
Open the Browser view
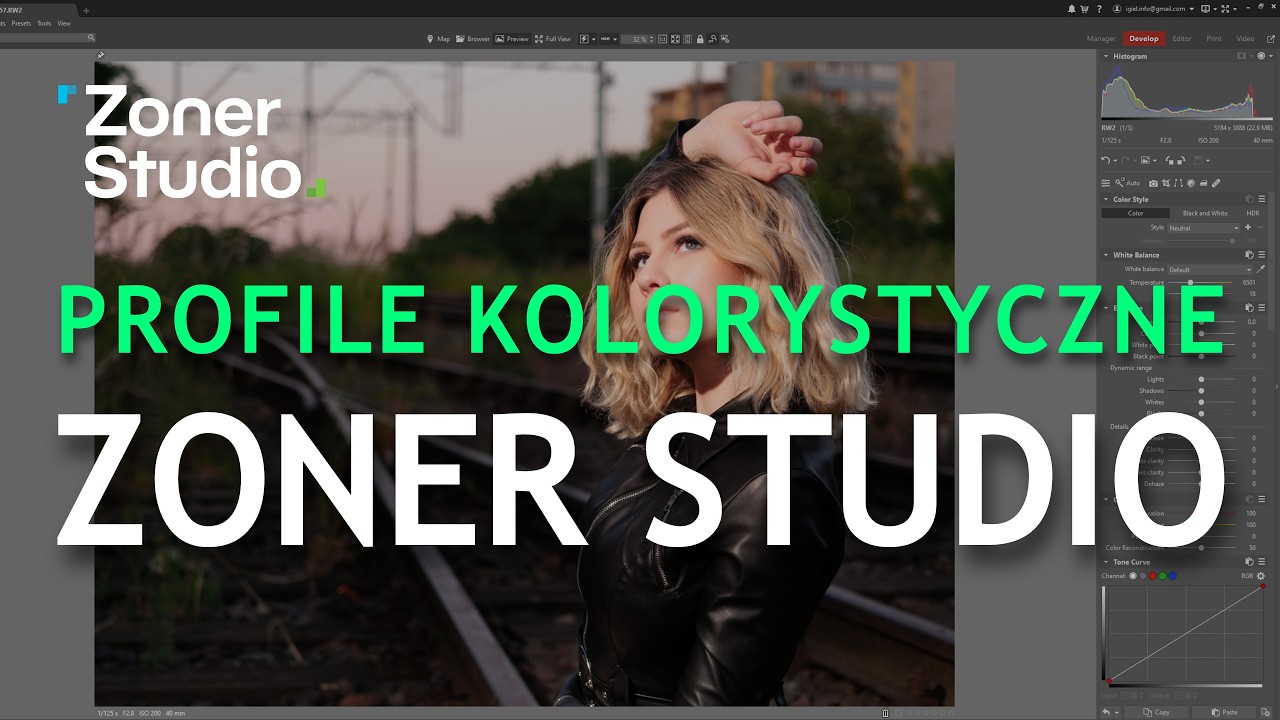[474, 39]
